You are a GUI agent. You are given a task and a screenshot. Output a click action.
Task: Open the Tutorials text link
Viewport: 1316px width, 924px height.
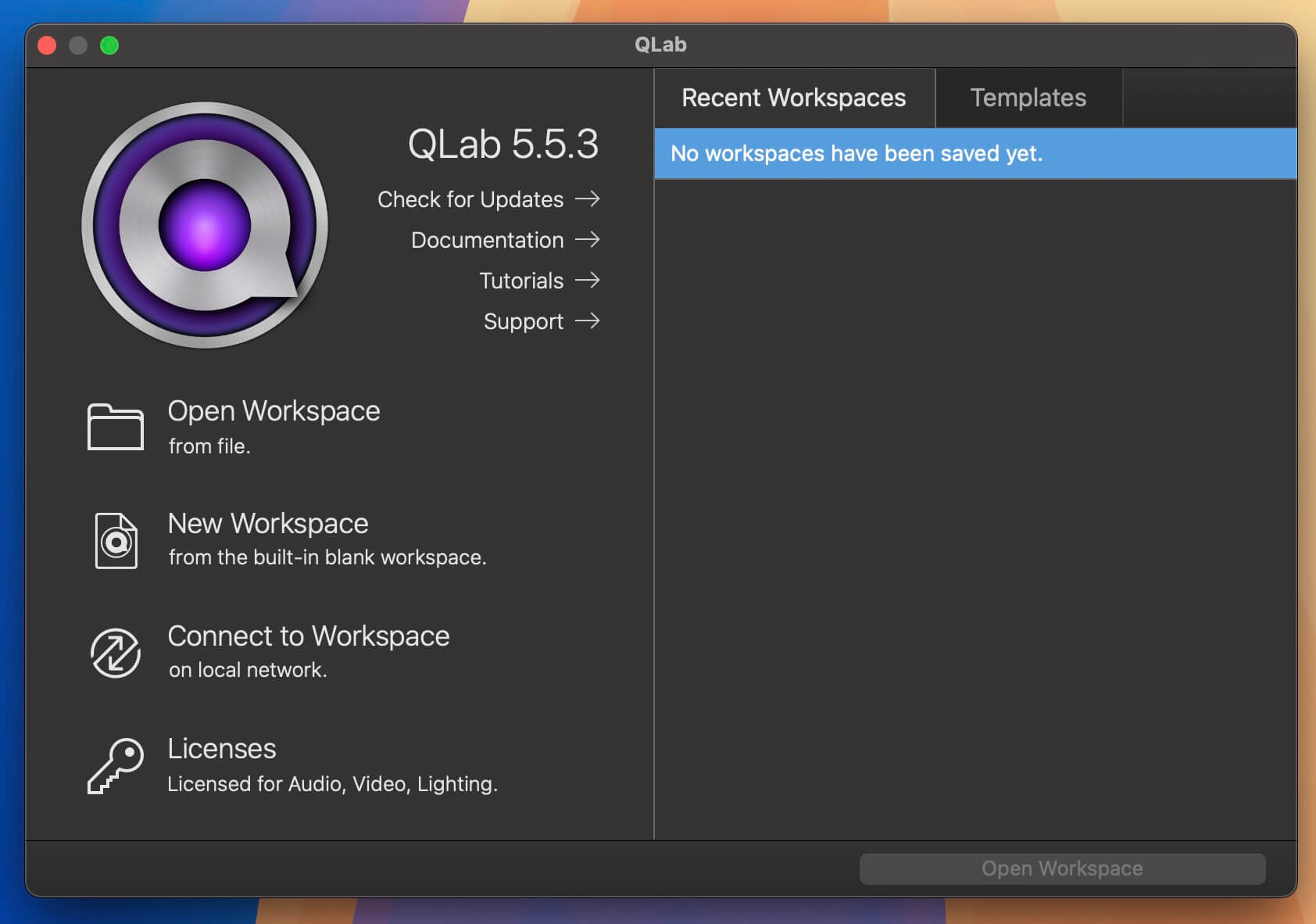[521, 281]
